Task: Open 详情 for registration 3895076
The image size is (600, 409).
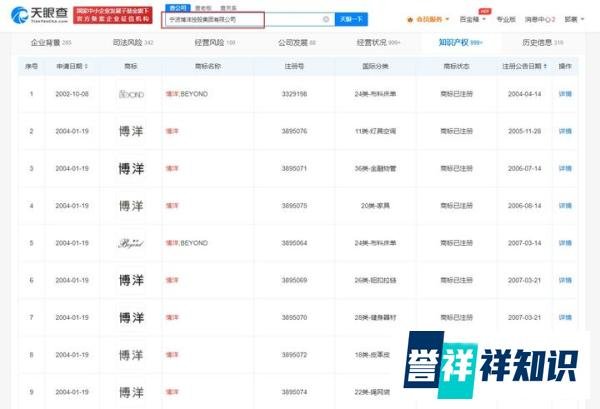Action: (565, 131)
